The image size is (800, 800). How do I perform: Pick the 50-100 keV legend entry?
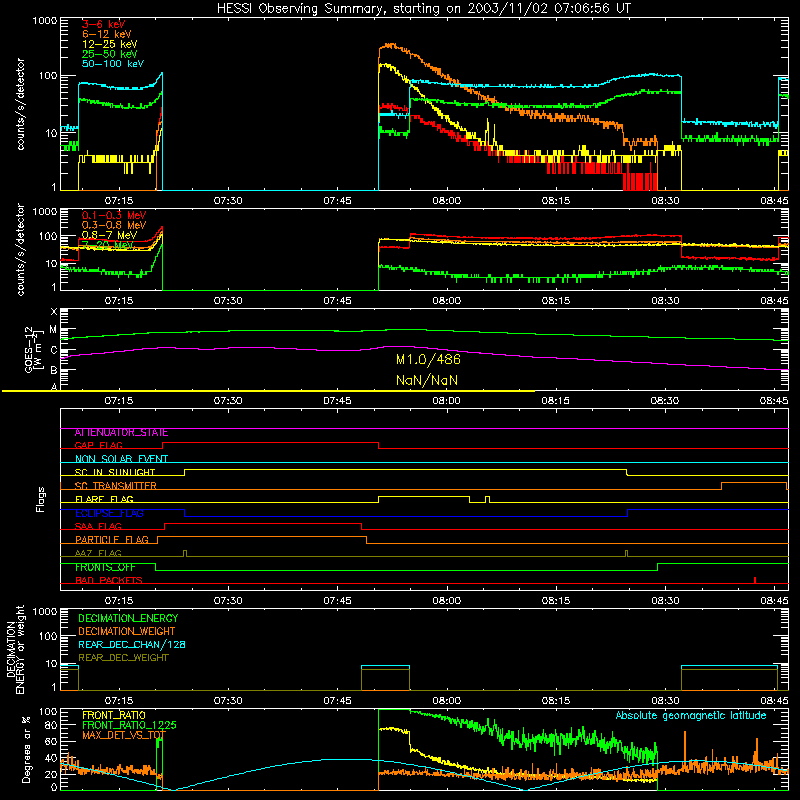(113, 64)
